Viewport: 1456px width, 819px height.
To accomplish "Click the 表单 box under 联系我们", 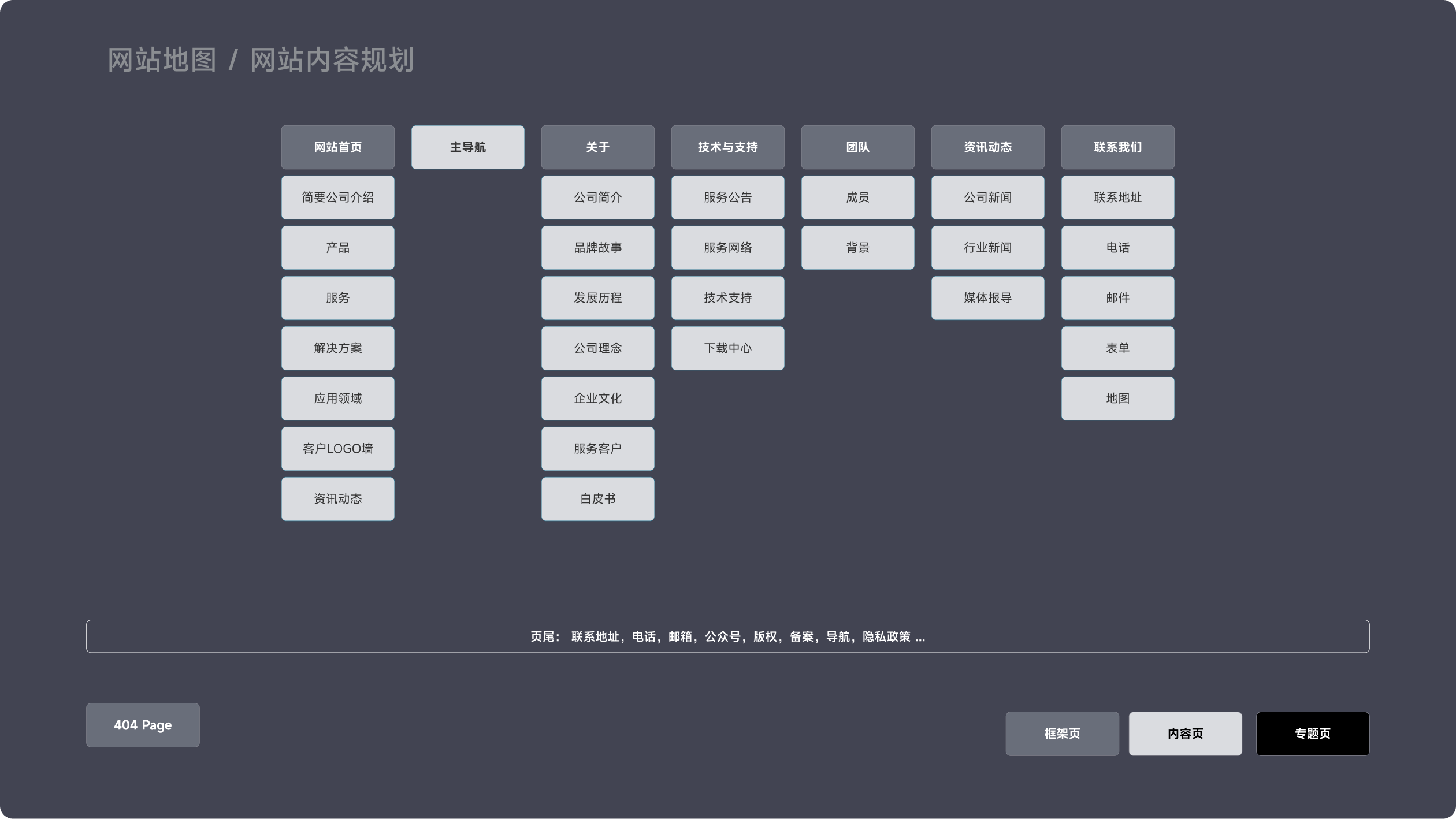I will [x=1117, y=348].
